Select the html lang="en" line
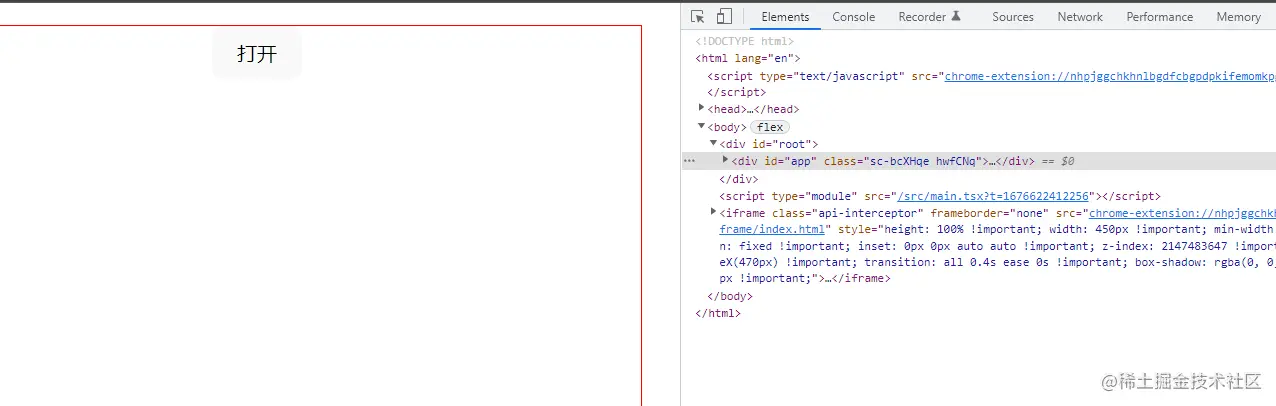The height and width of the screenshot is (406, 1276). point(748,58)
